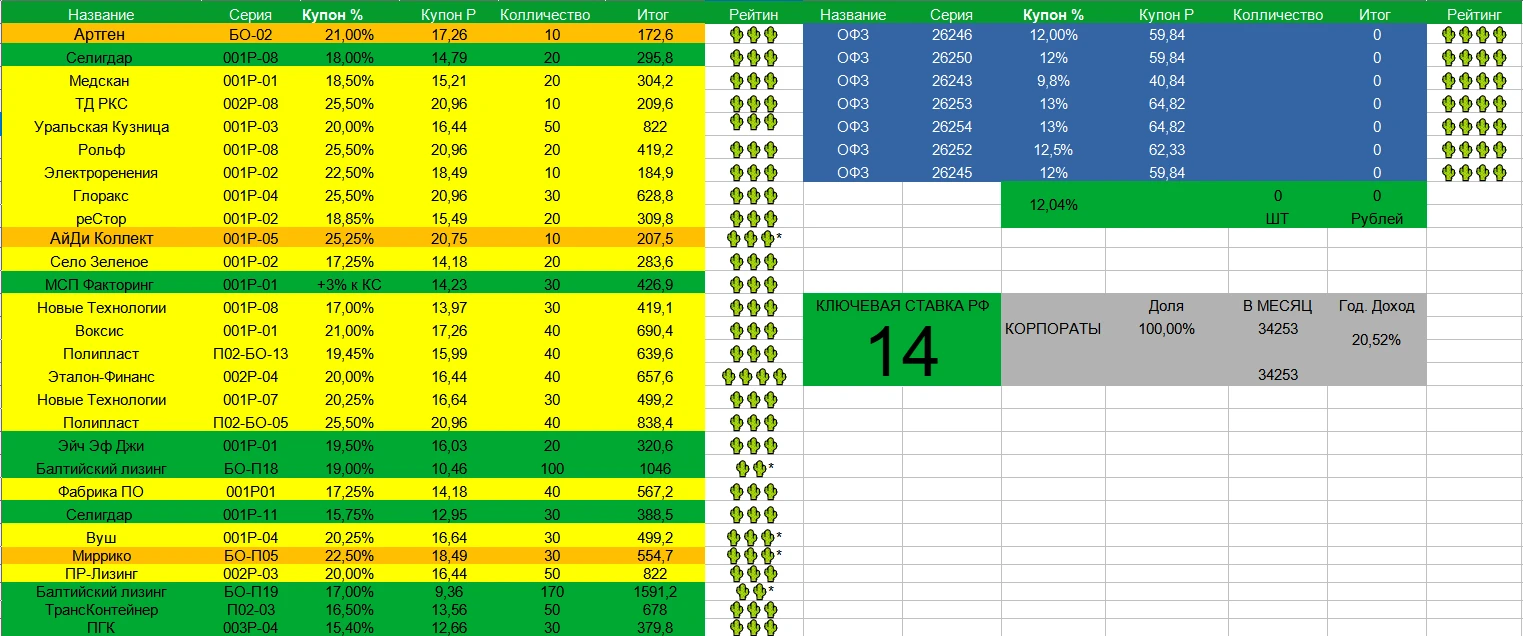Click the total cell 172,6

pos(656,34)
